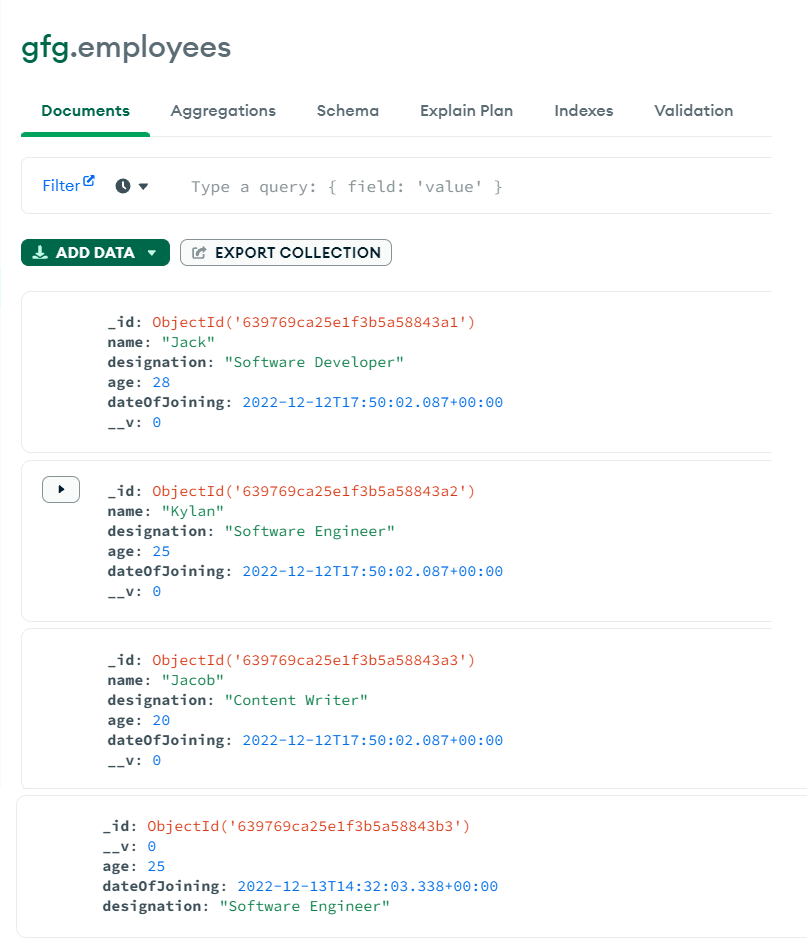Image resolution: width=808 pixels, height=938 pixels.
Task: Open the ADD DATA dropdown arrow
Action: click(x=152, y=253)
